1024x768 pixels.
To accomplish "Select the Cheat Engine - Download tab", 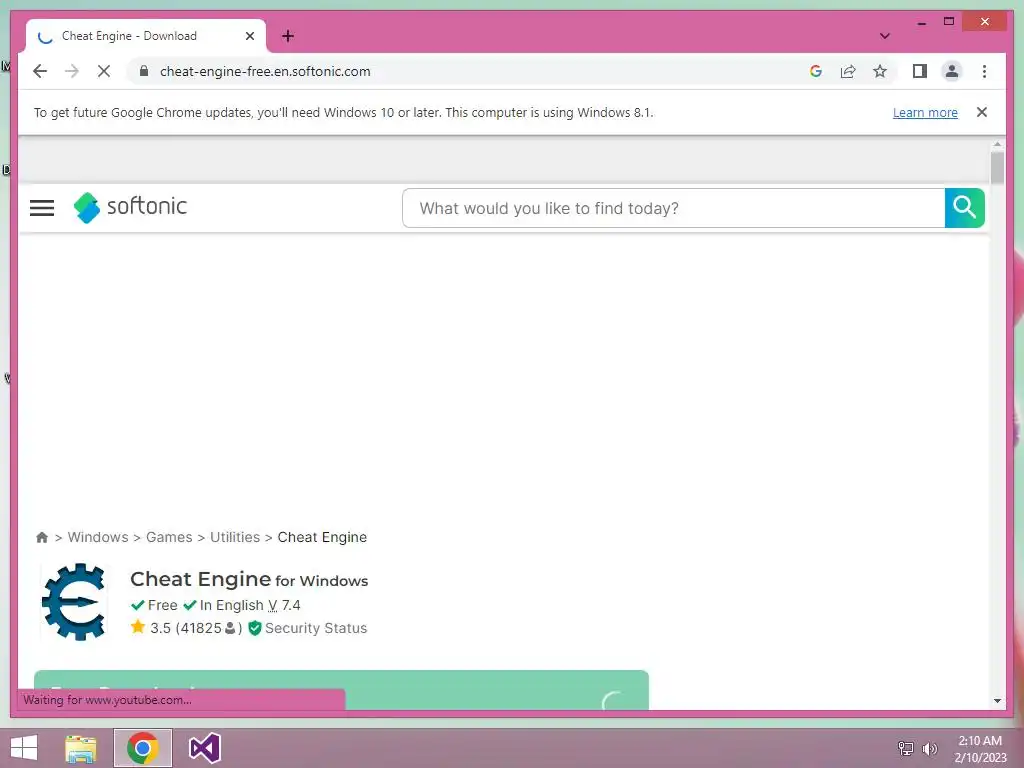I will pyautogui.click(x=146, y=36).
